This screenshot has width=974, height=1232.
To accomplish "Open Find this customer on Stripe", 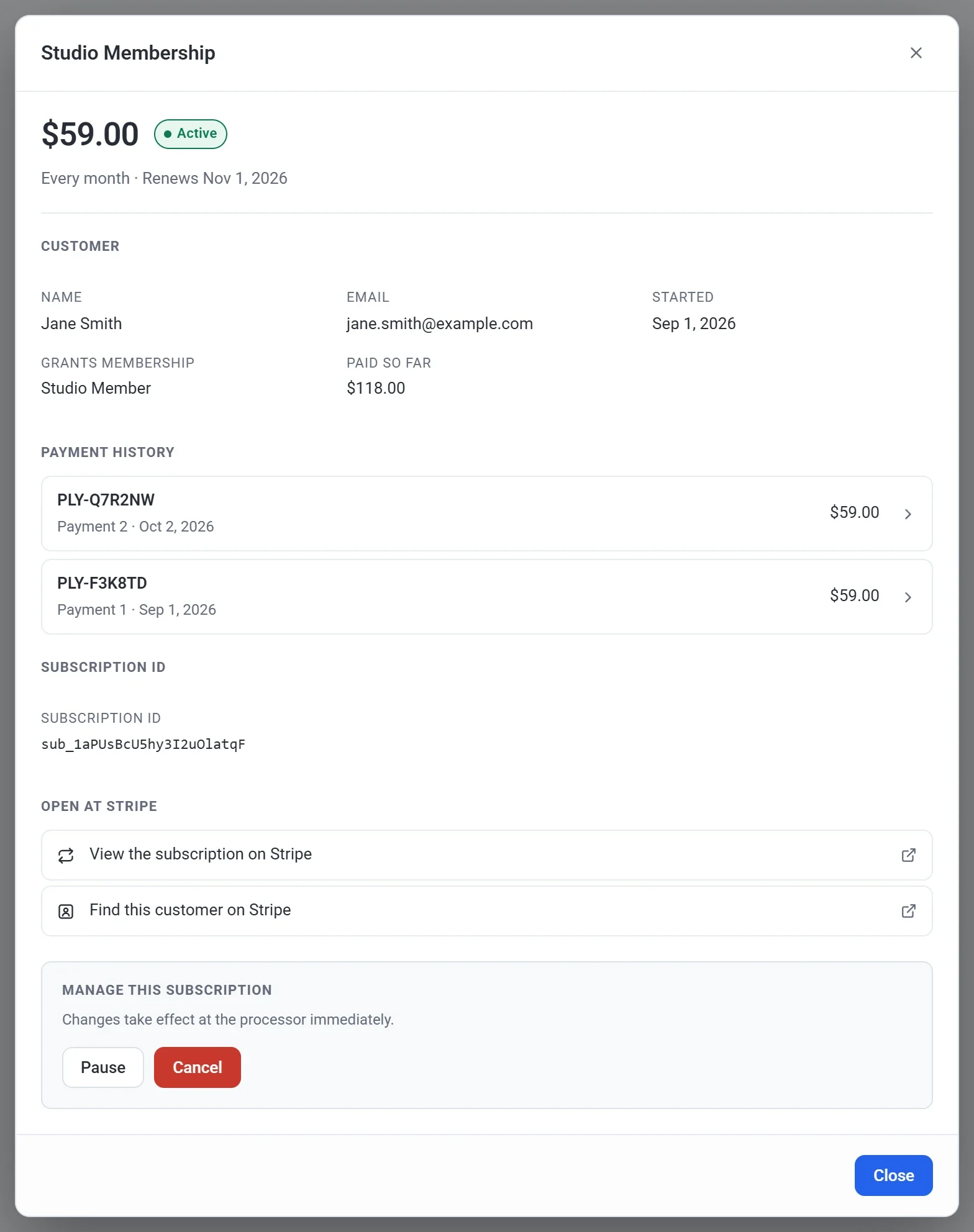I will 487,911.
